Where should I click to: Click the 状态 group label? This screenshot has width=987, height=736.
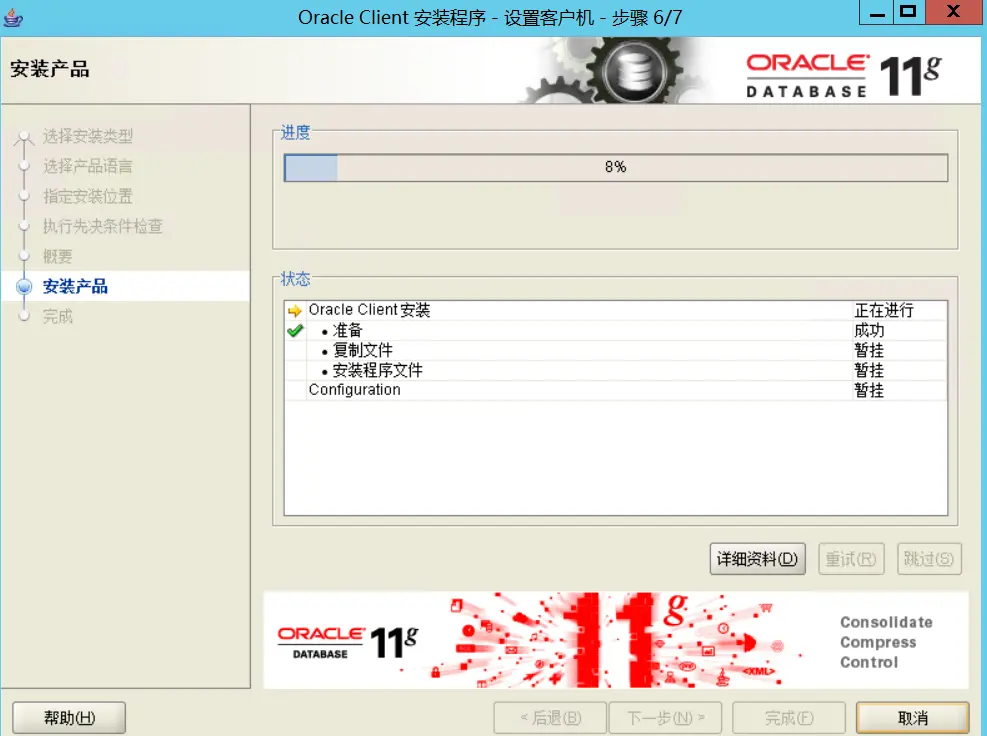[x=295, y=278]
